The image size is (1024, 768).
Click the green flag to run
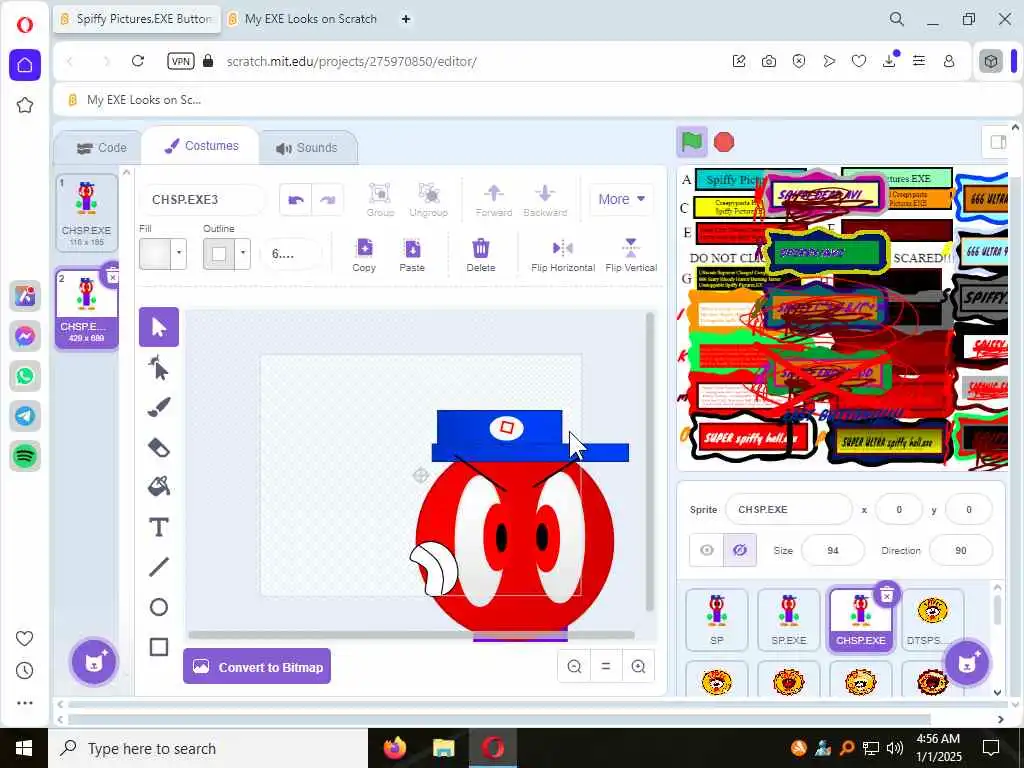point(692,142)
